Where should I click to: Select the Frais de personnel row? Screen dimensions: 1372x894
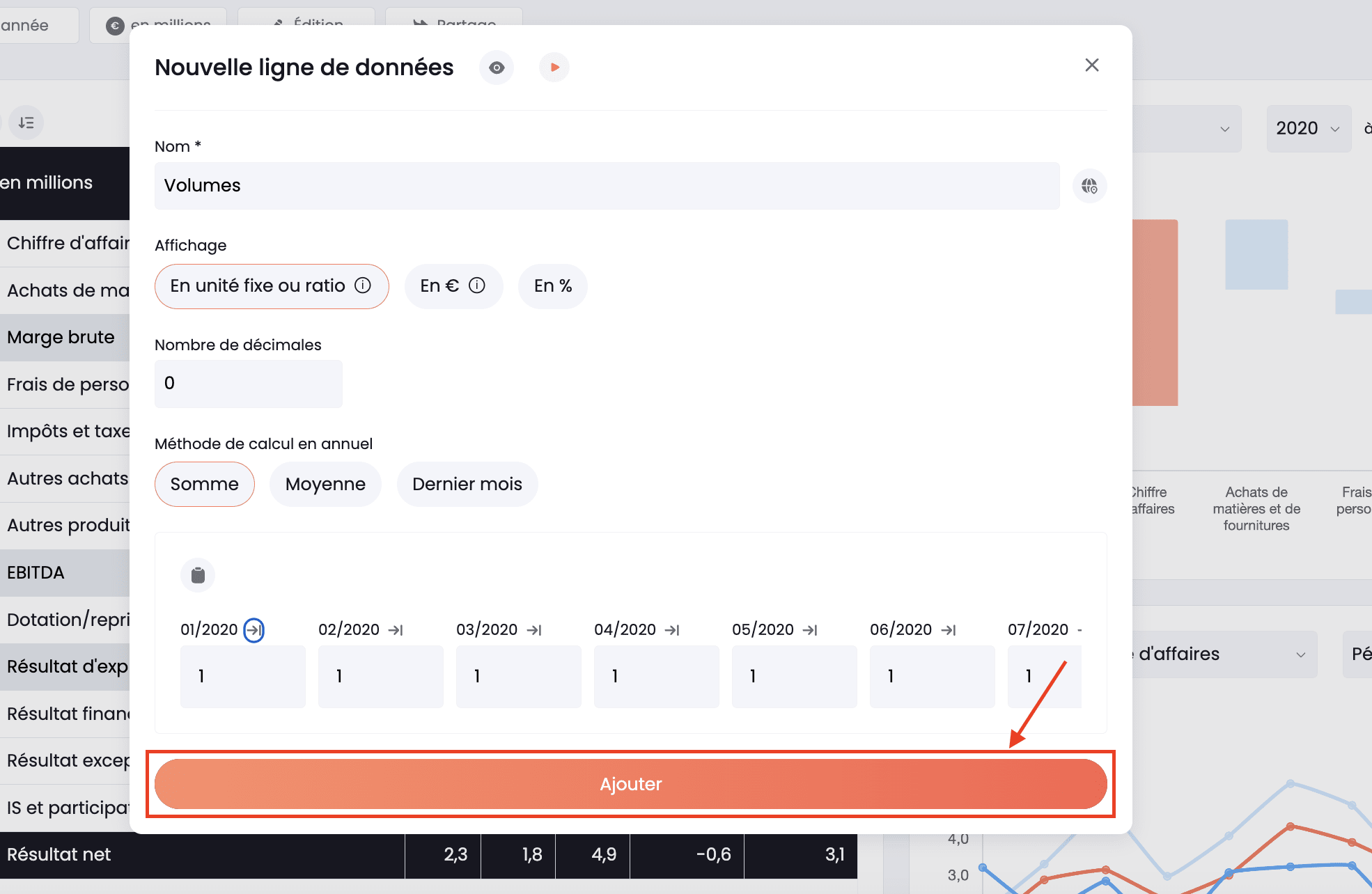pos(65,384)
